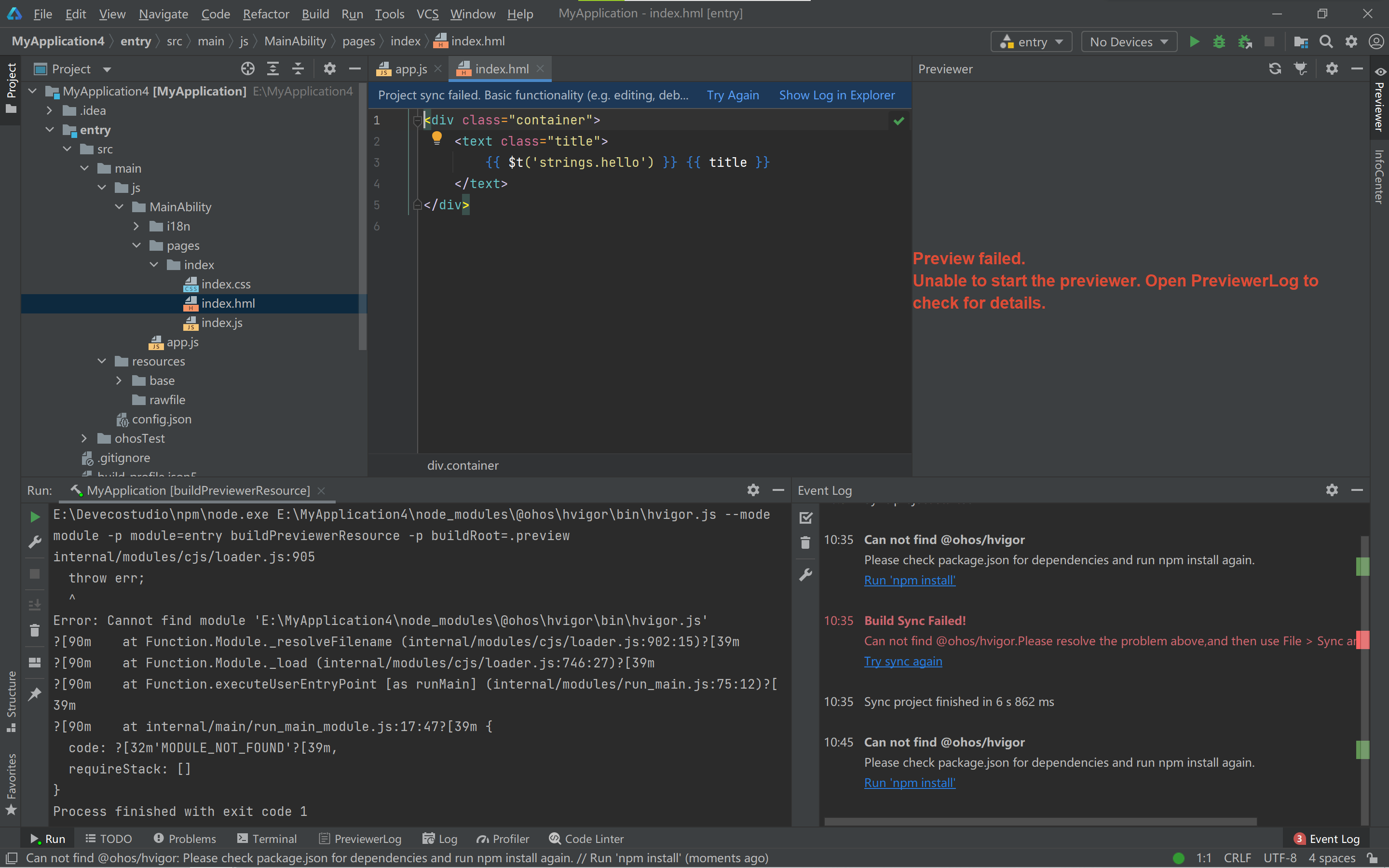Viewport: 1389px width, 868px height.
Task: Open the Previewer inspector icon
Action: tap(1301, 69)
